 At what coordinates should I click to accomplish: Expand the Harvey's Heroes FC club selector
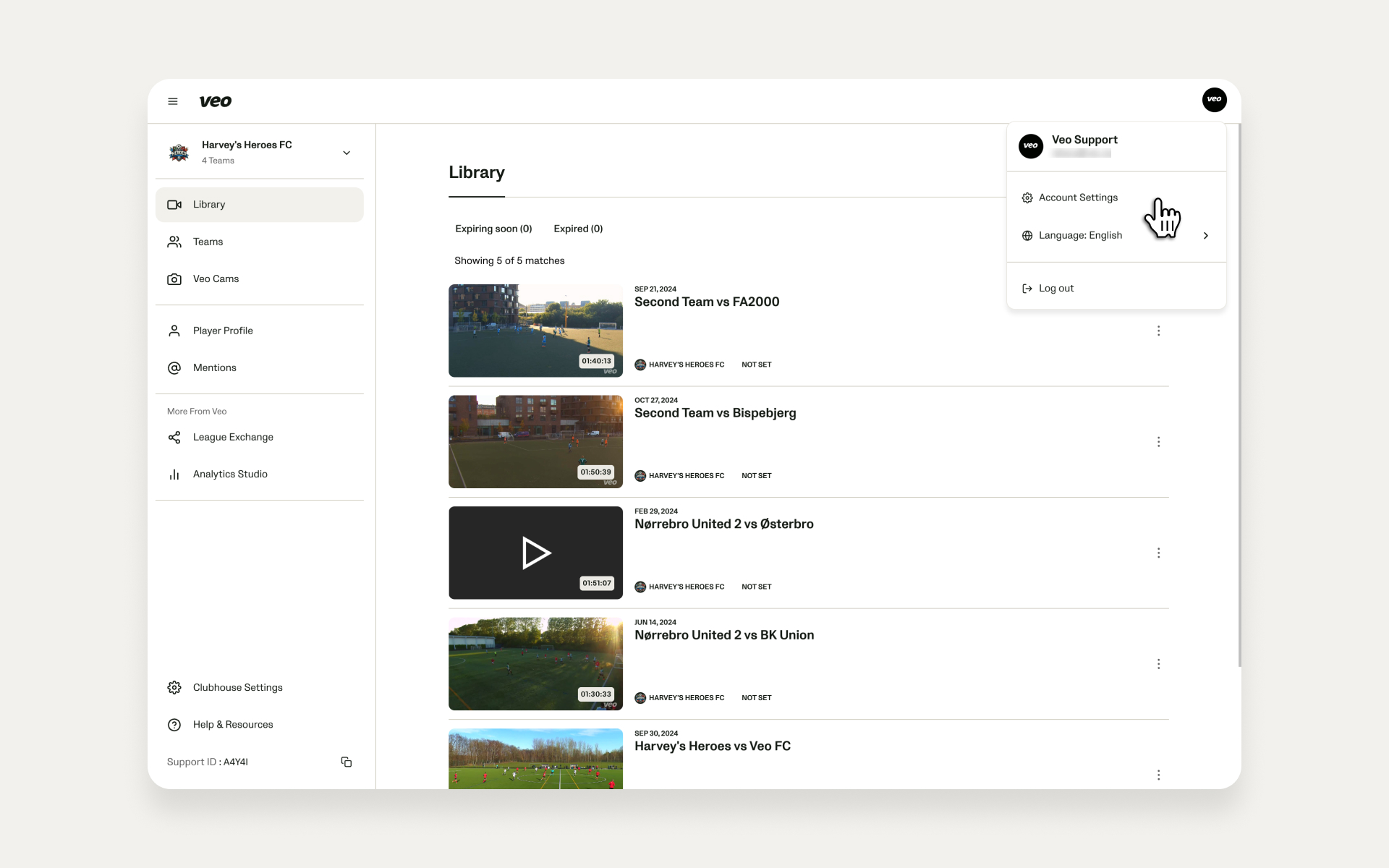coord(347,153)
